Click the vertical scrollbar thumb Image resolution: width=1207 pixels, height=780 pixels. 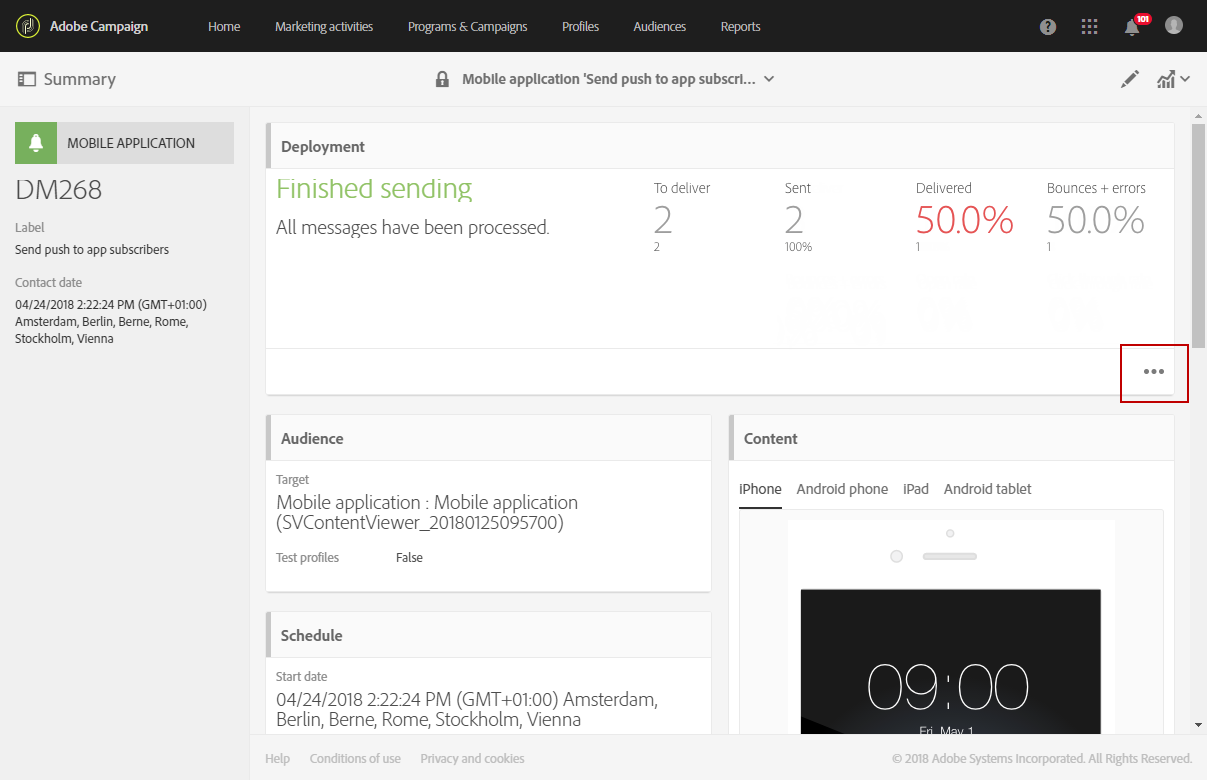pos(1198,235)
